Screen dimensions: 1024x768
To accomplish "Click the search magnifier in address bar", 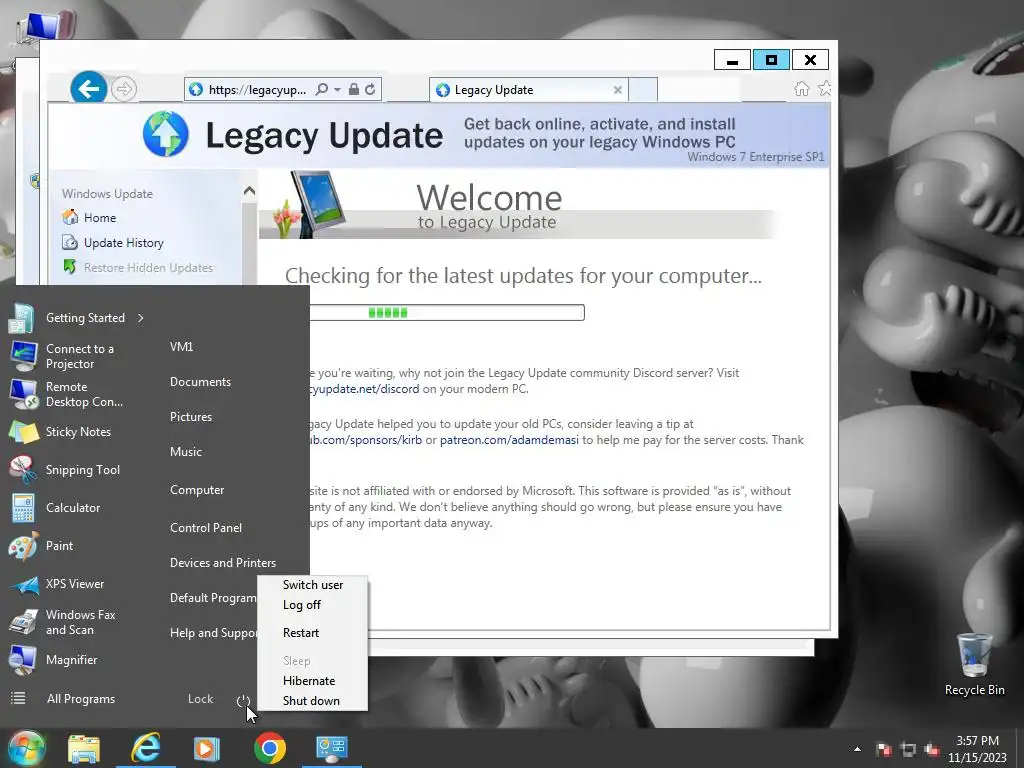I will point(321,89).
